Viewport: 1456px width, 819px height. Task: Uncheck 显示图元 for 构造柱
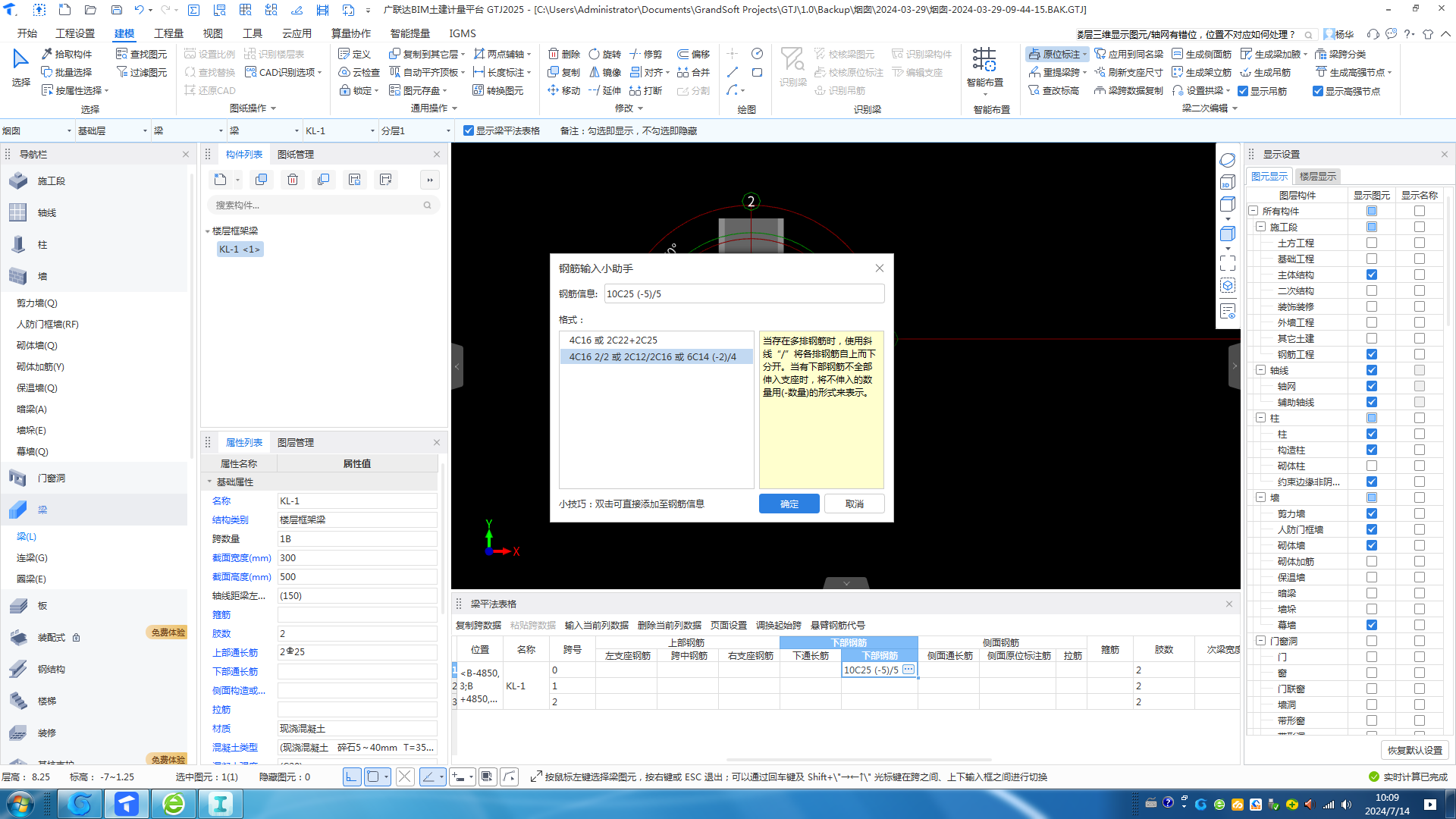[1372, 450]
